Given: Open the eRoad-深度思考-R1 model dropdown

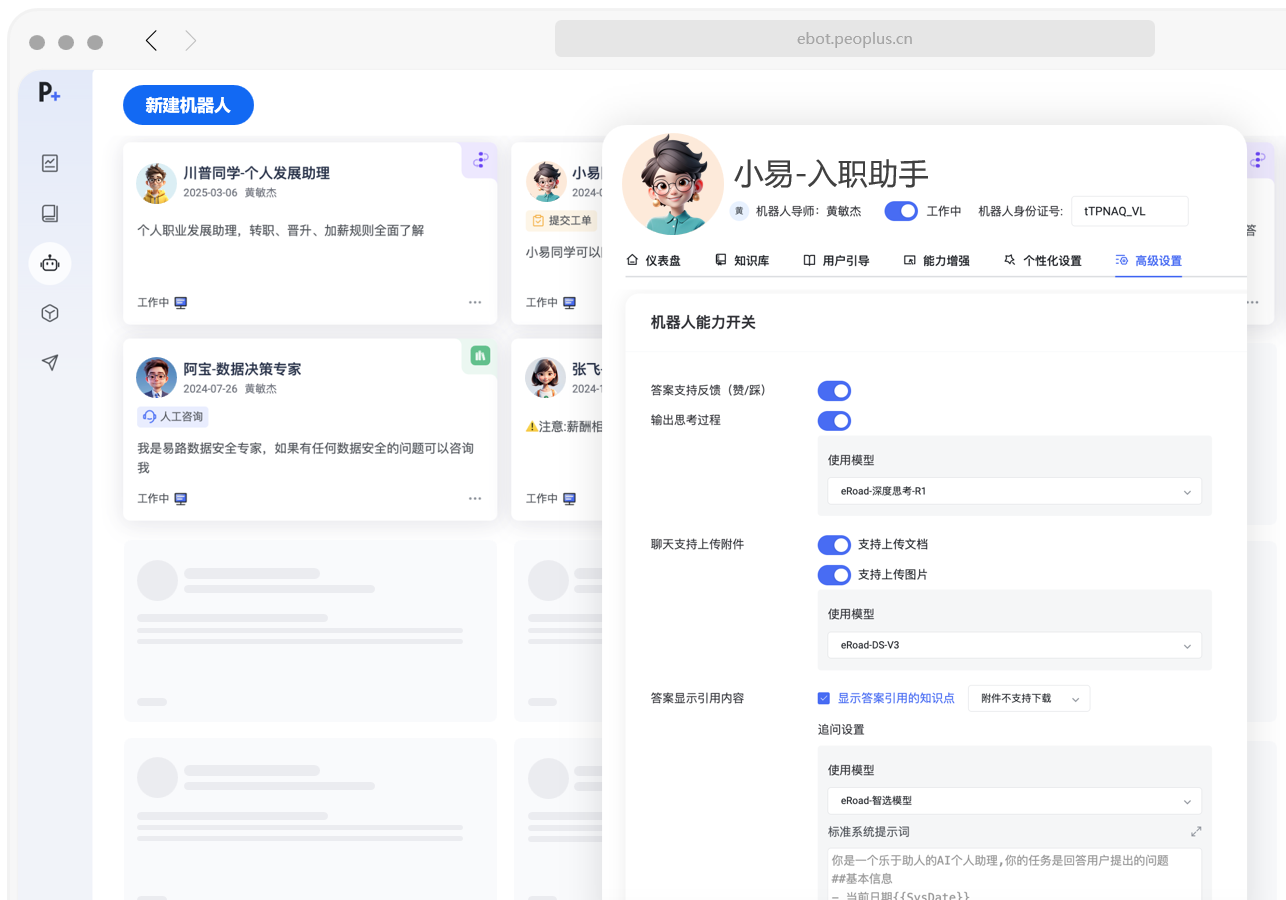Looking at the screenshot, I should pyautogui.click(x=1014, y=491).
